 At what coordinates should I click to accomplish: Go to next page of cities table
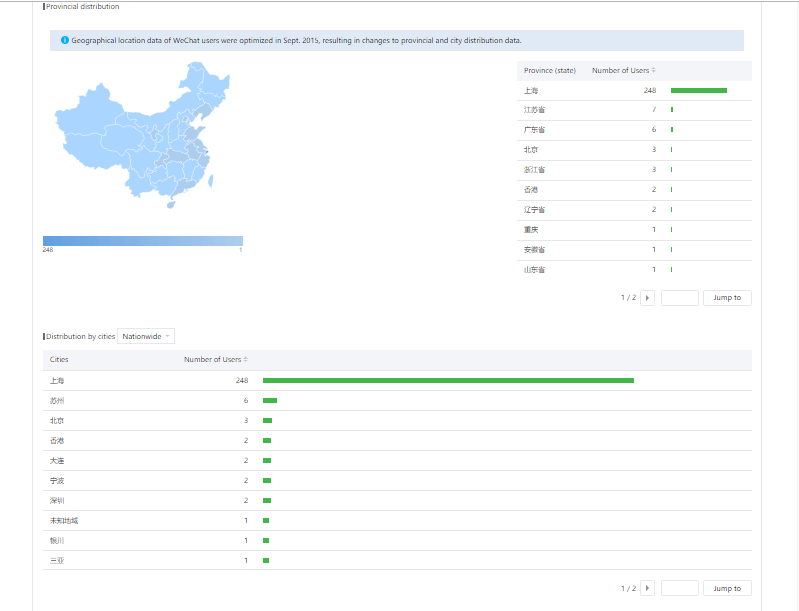point(647,588)
